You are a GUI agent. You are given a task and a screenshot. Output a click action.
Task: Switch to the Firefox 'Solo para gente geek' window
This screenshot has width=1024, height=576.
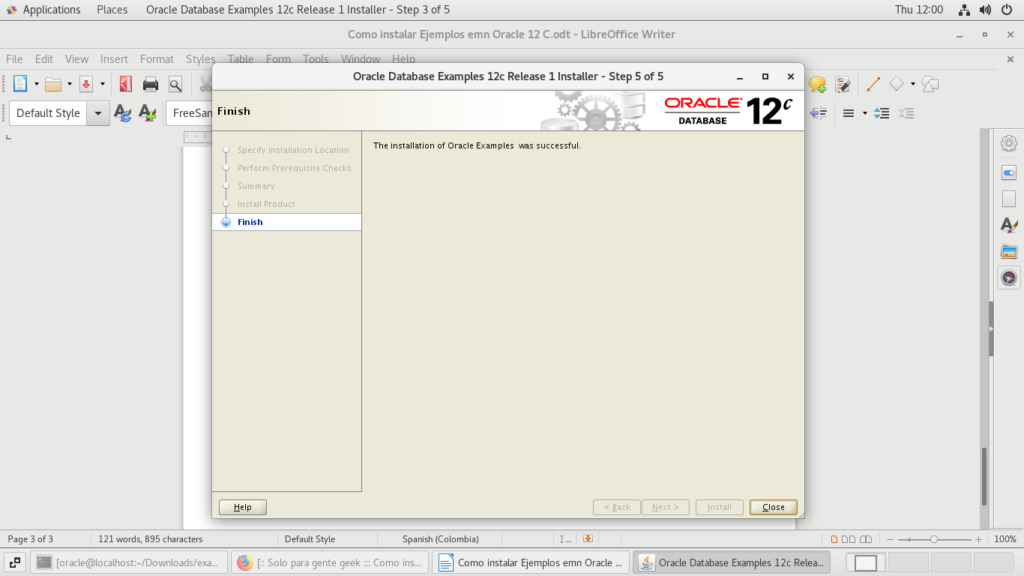tap(330, 562)
